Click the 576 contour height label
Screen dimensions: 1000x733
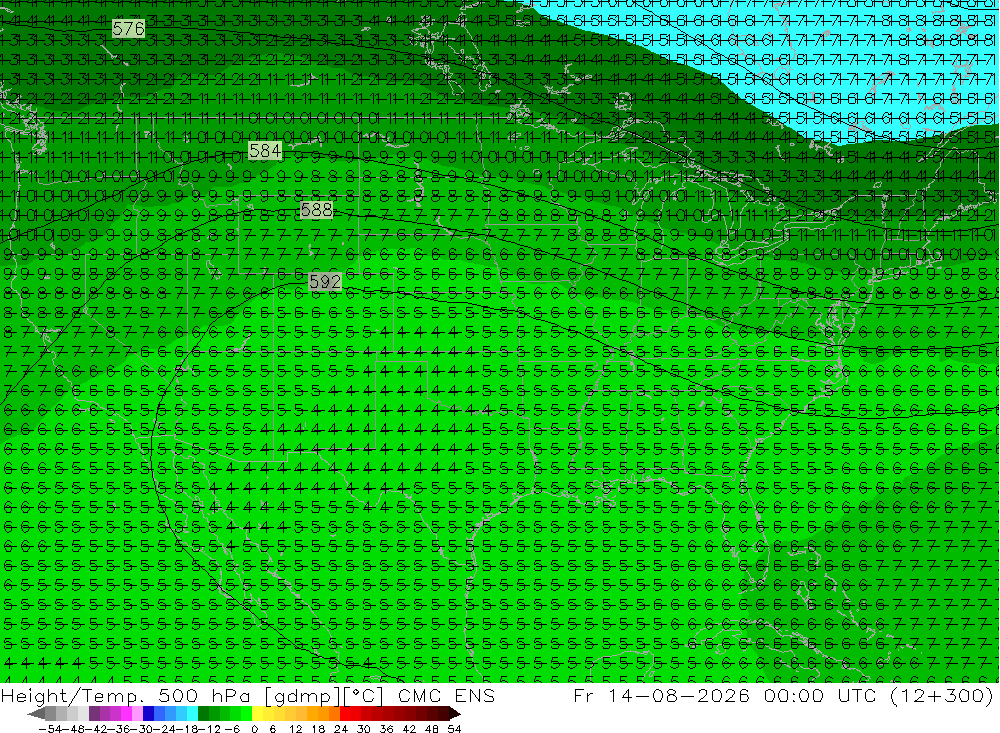[x=128, y=28]
